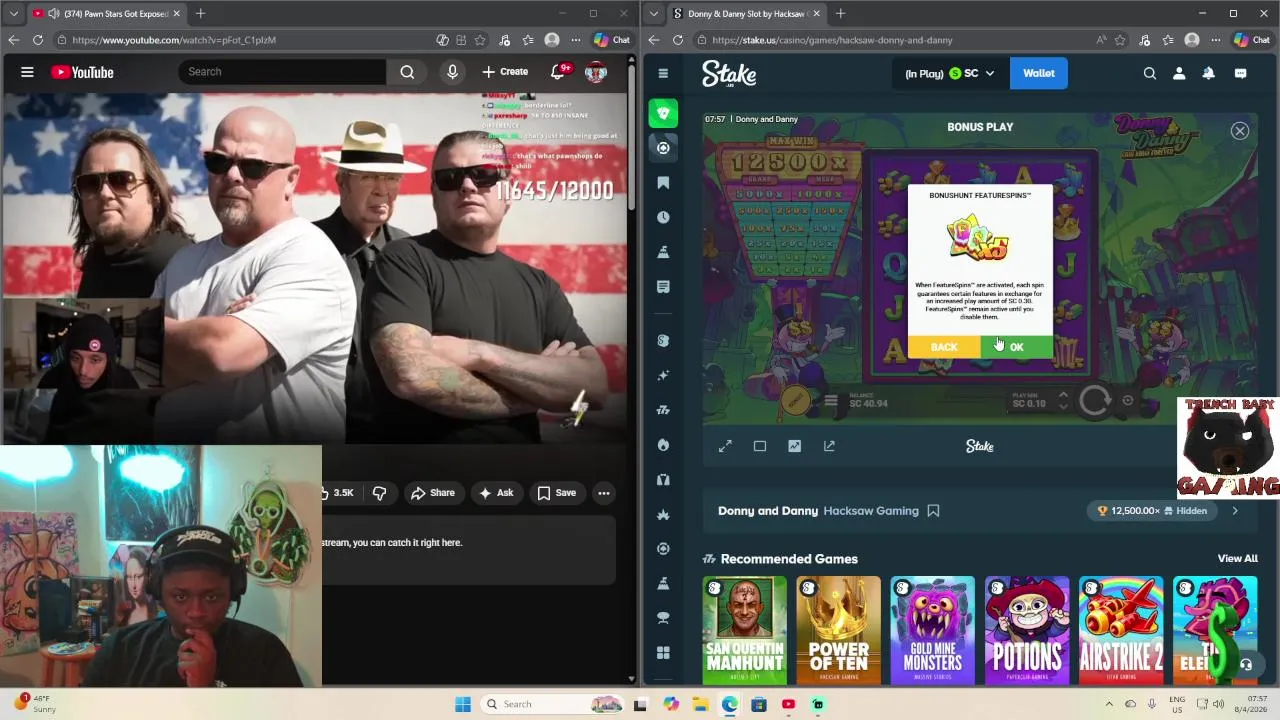
Task: Open favourites bookmark in Stake sidebar
Action: [663, 183]
